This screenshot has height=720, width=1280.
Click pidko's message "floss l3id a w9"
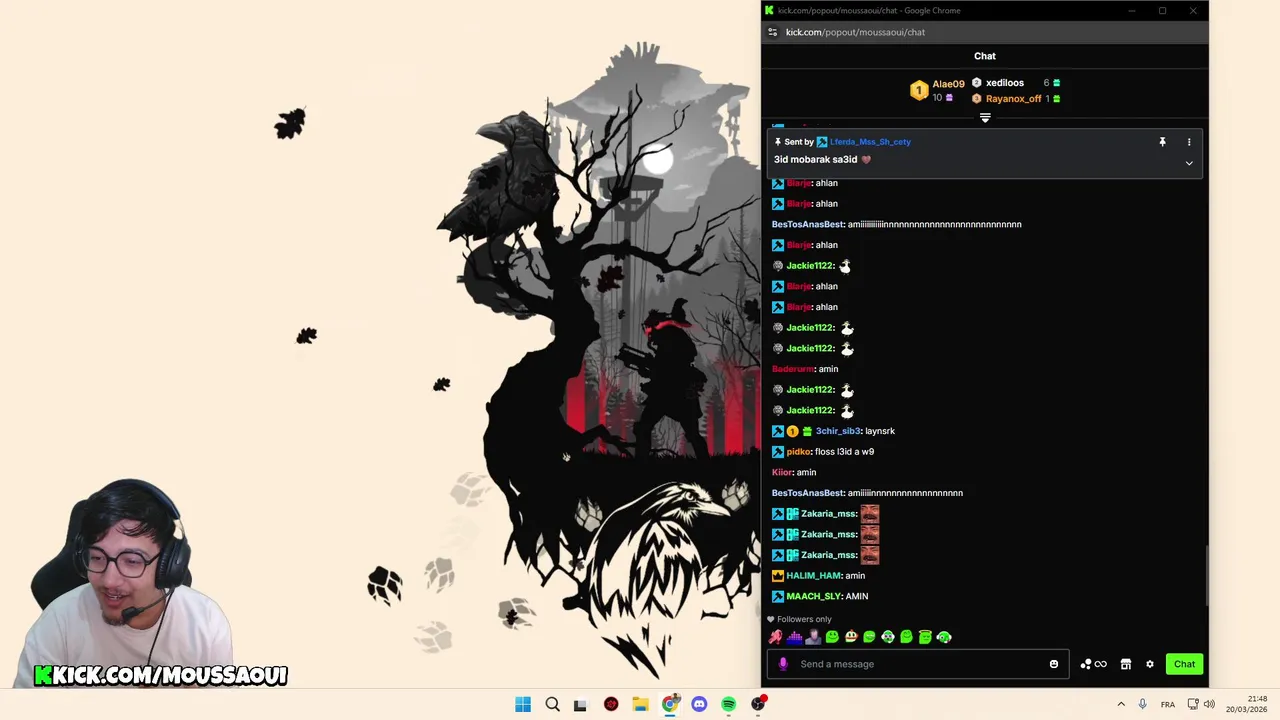pyautogui.click(x=845, y=452)
